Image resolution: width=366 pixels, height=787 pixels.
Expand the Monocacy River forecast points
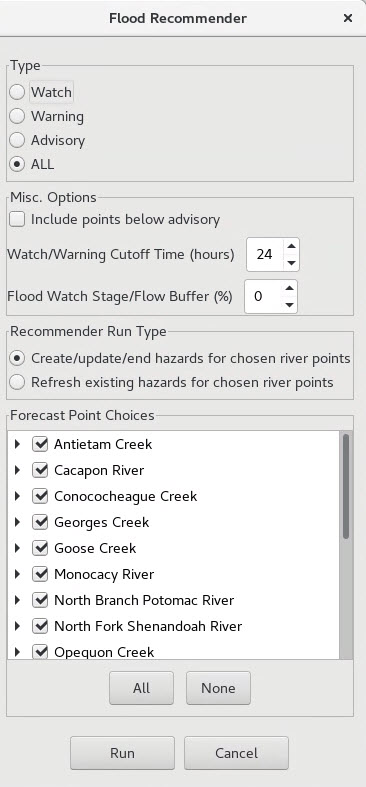coord(18,574)
